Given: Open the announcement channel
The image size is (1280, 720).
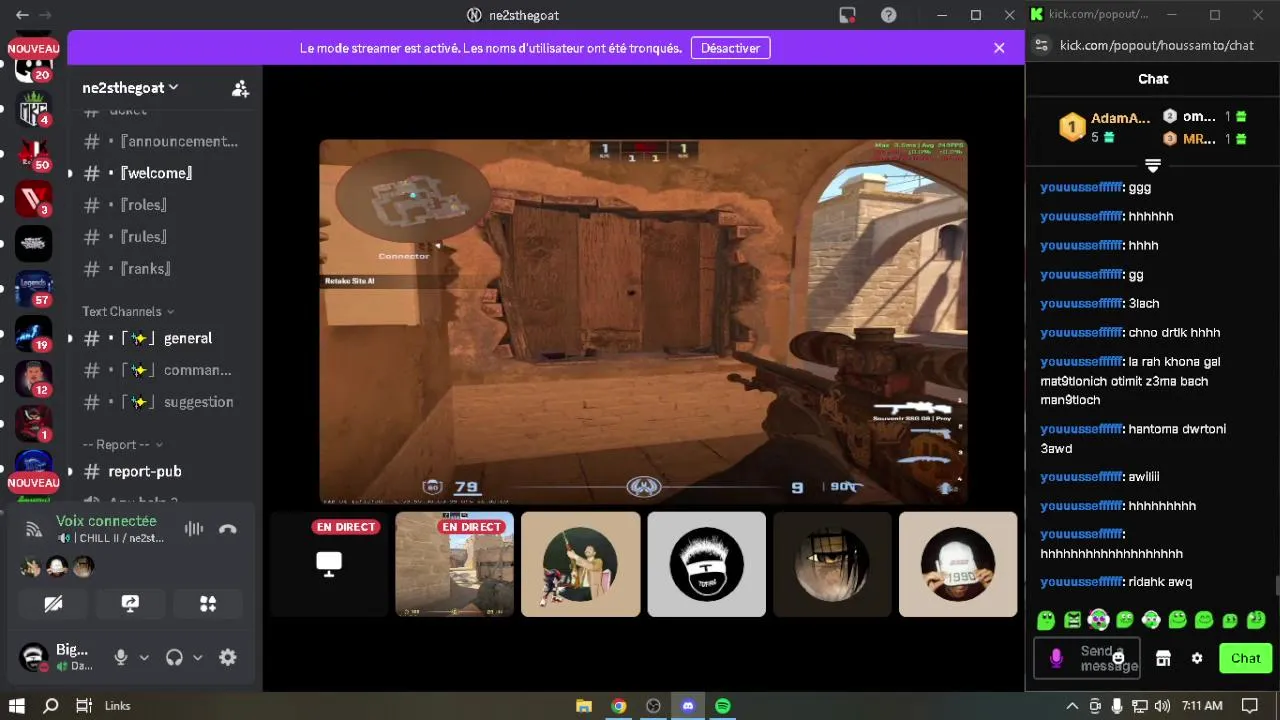Looking at the screenshot, I should (x=162, y=141).
